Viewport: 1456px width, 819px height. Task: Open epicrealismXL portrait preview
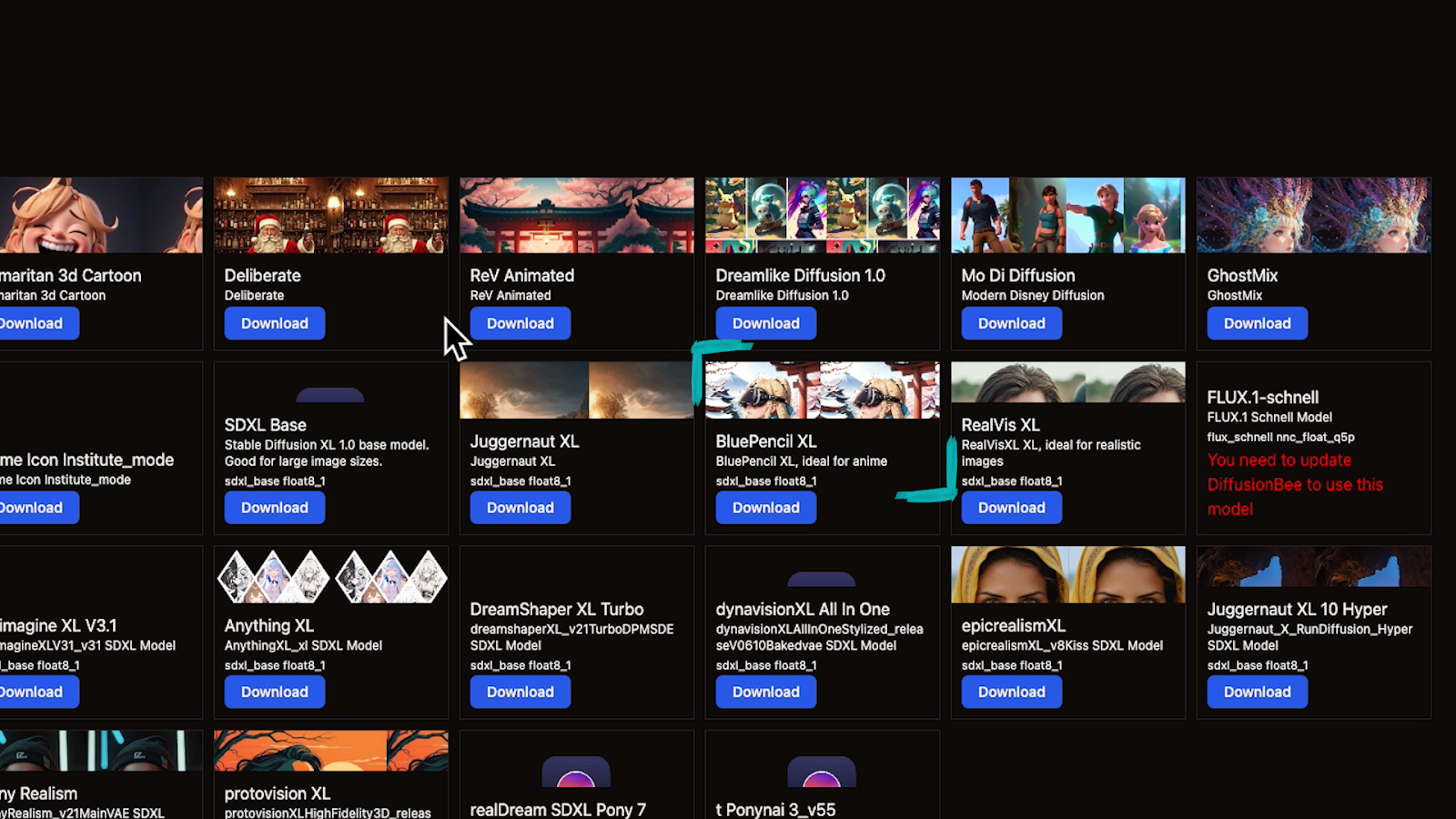[x=1068, y=575]
